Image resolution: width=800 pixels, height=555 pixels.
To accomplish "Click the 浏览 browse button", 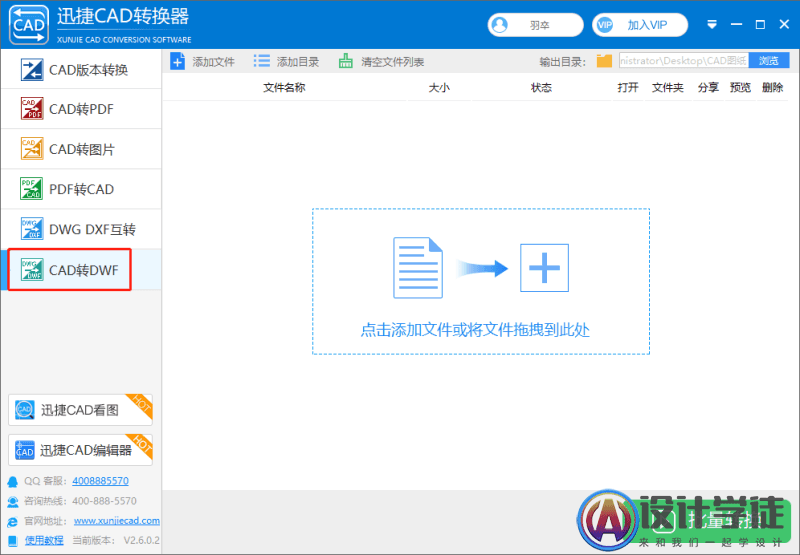I will 769,61.
